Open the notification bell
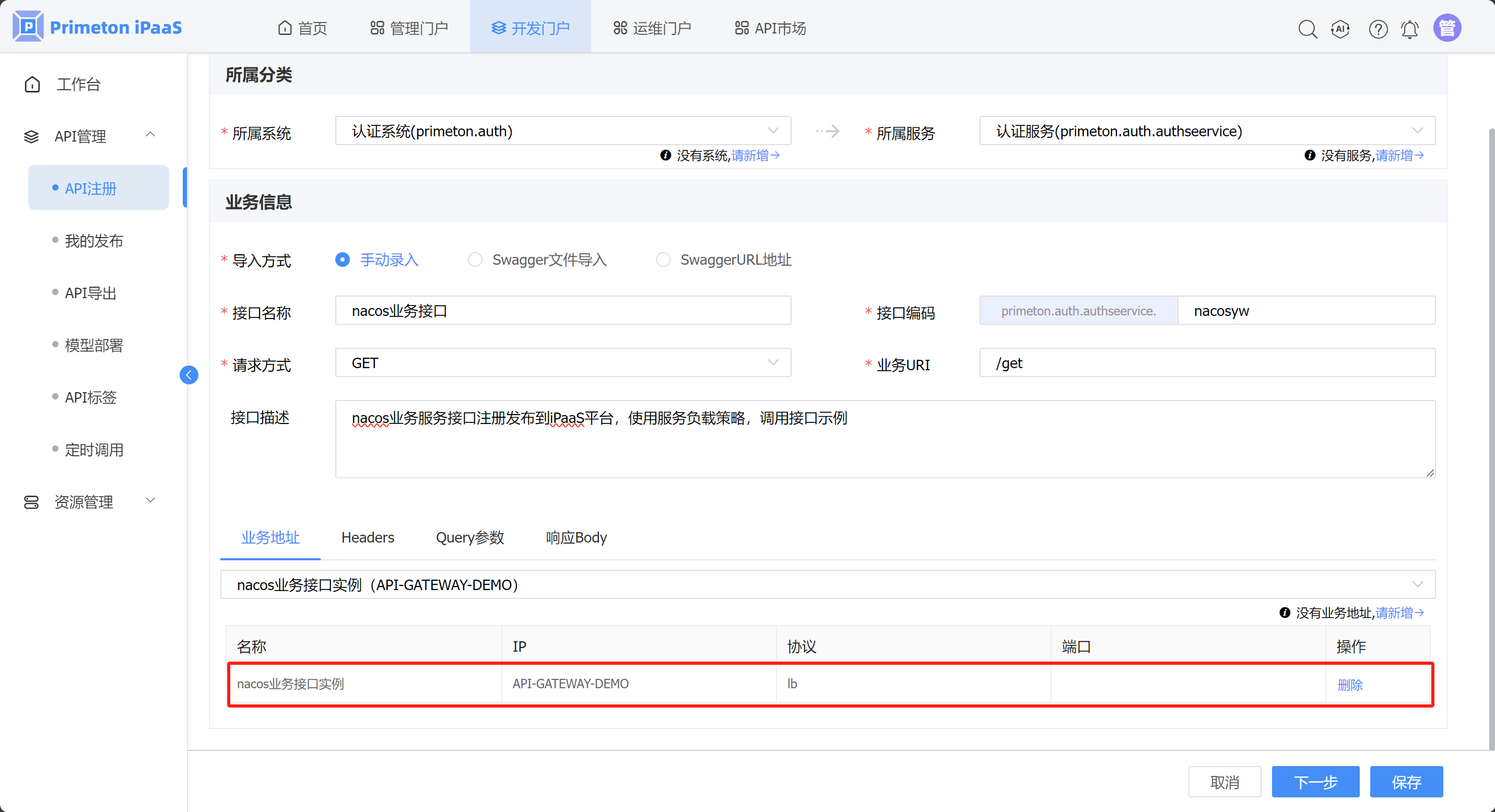The image size is (1495, 812). tap(1410, 28)
